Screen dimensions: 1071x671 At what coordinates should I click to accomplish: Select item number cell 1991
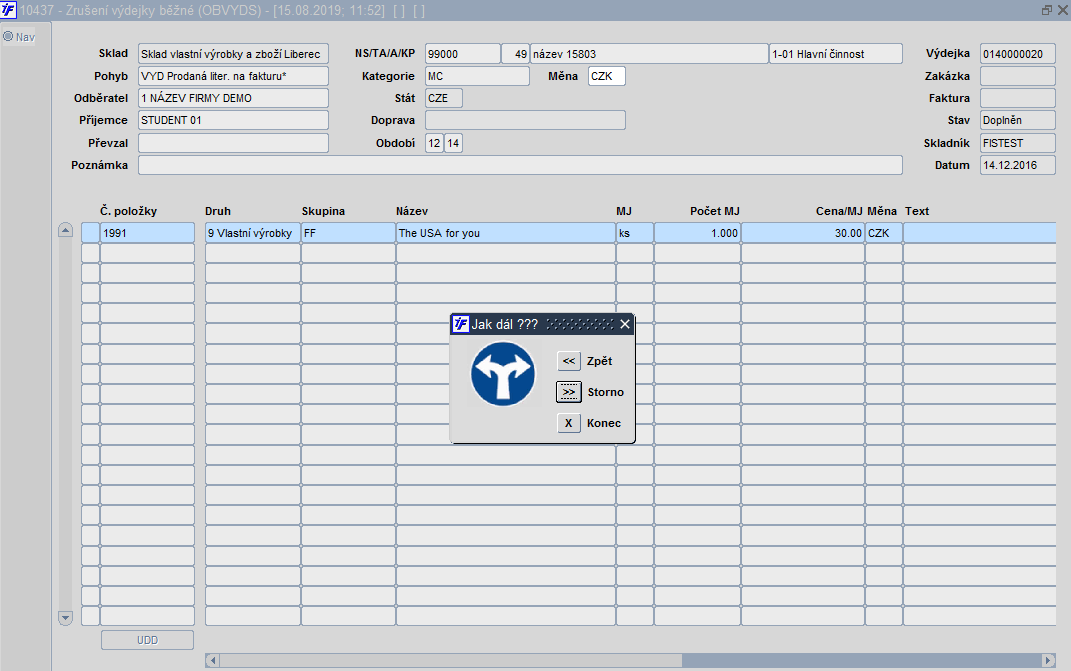[x=147, y=233]
